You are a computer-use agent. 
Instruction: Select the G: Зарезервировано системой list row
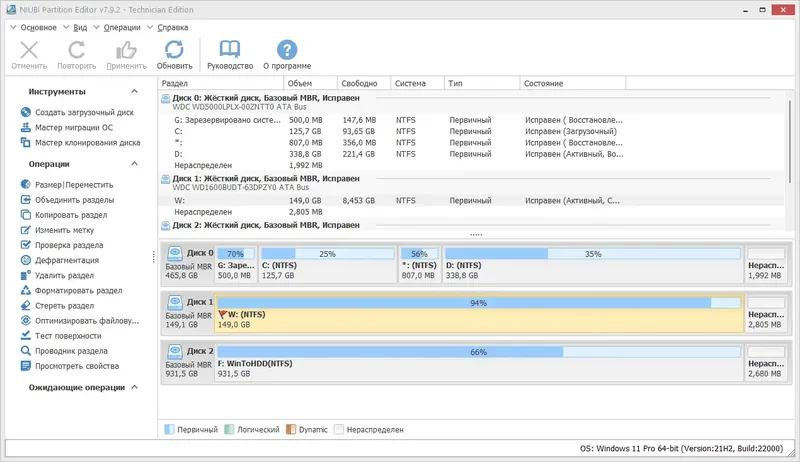coord(472,120)
